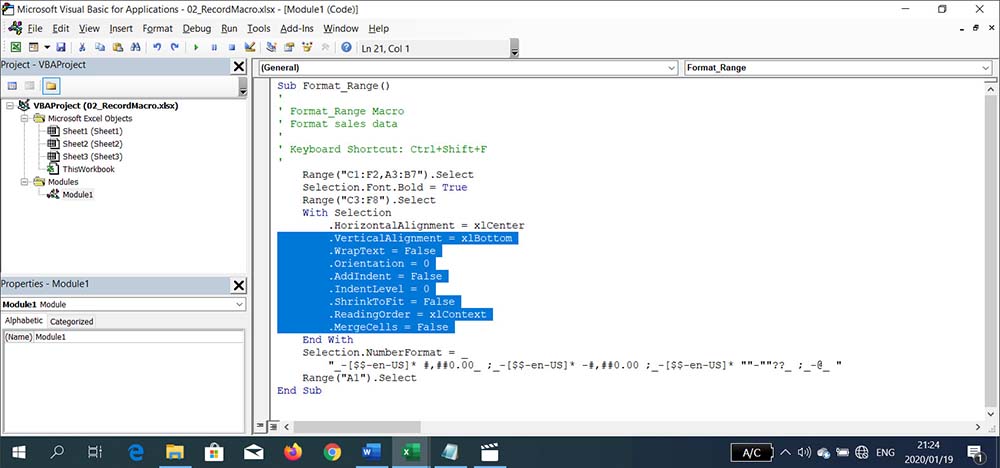Screen dimensions: 1000x468
Task: Undo the last action with toolbar icon
Action: pos(157,47)
